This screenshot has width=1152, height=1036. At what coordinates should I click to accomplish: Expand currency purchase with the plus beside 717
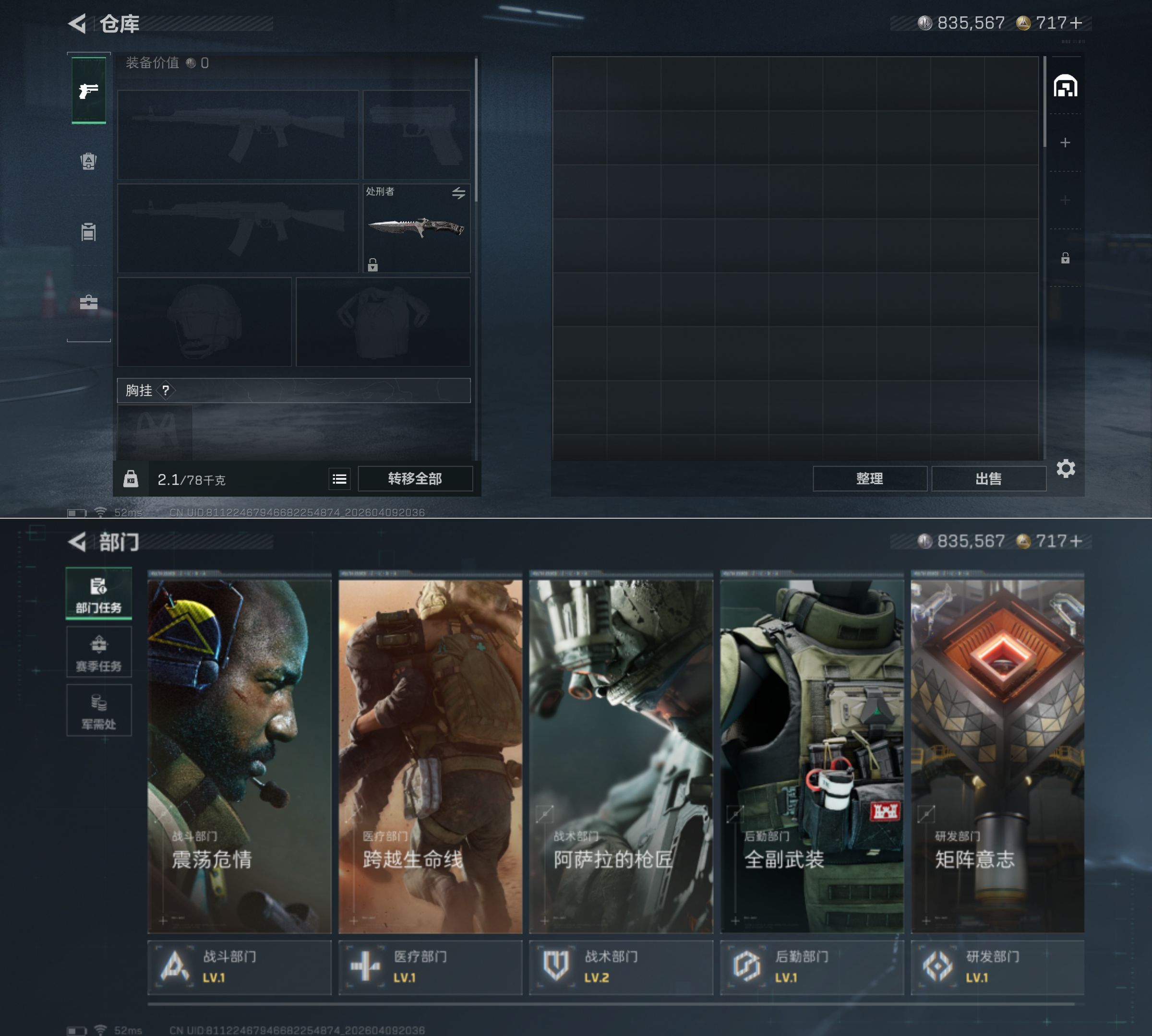coord(1076,23)
